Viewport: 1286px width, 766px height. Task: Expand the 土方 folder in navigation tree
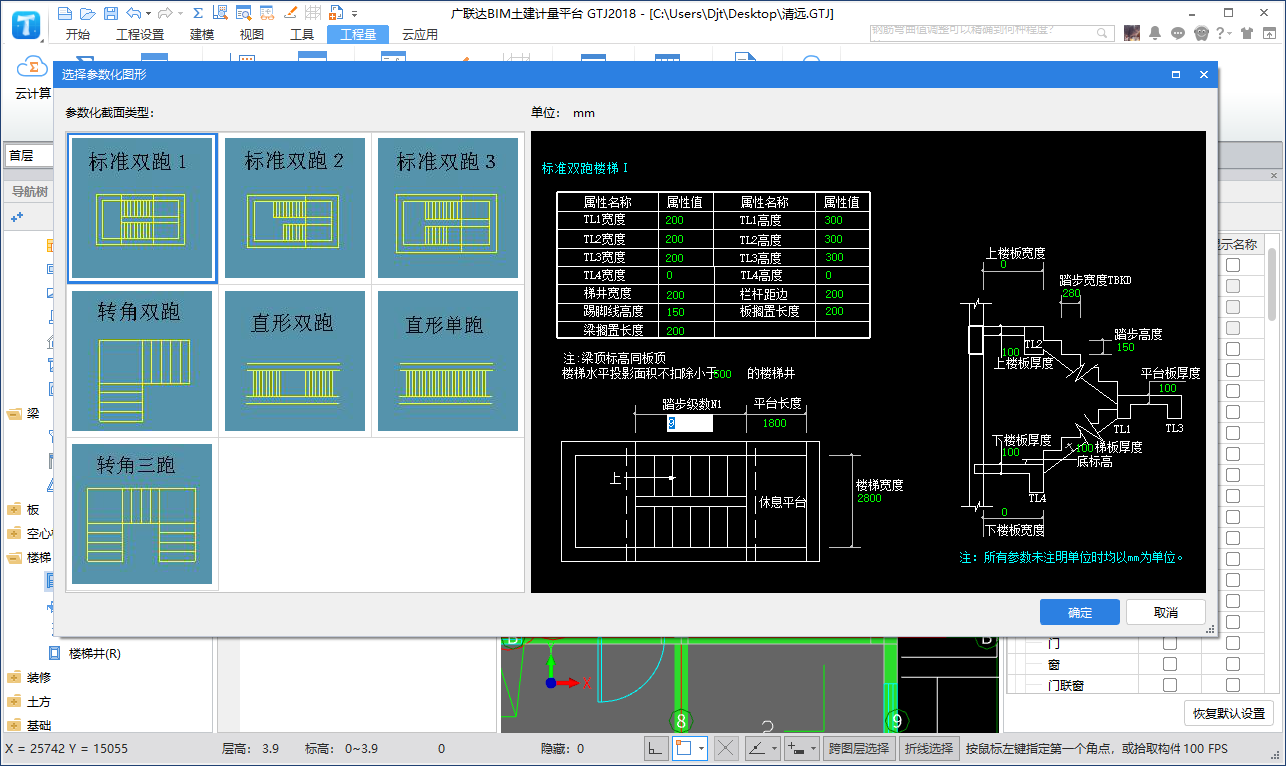pyautogui.click(x=14, y=701)
